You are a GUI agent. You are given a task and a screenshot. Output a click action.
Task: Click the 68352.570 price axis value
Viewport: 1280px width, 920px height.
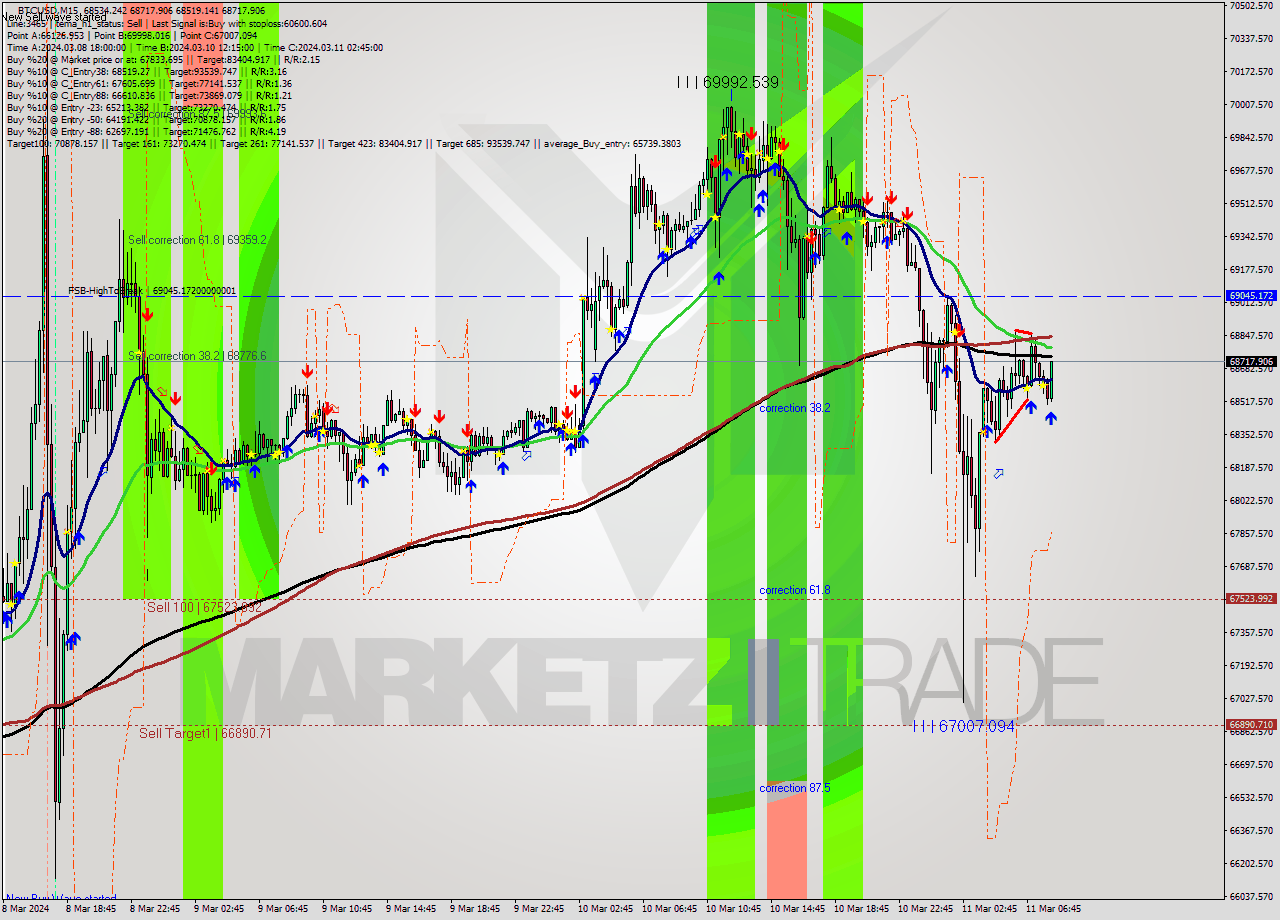1251,434
